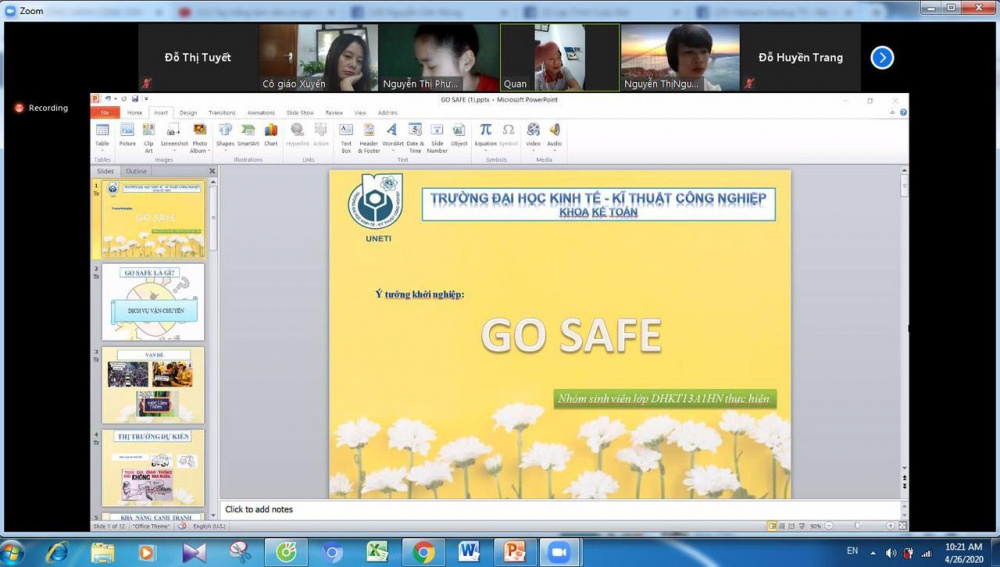Click the 90% zoom level
Screen dimensions: 1000x567
[816, 526]
